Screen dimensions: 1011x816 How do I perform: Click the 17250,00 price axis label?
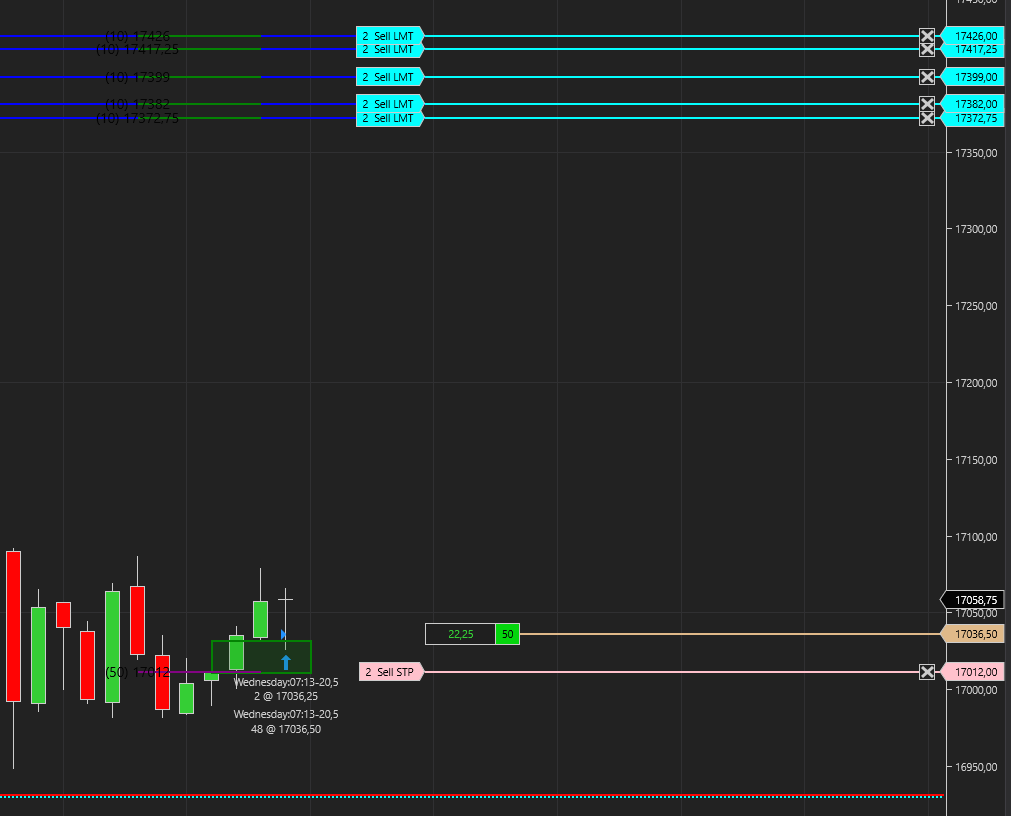tap(976, 306)
